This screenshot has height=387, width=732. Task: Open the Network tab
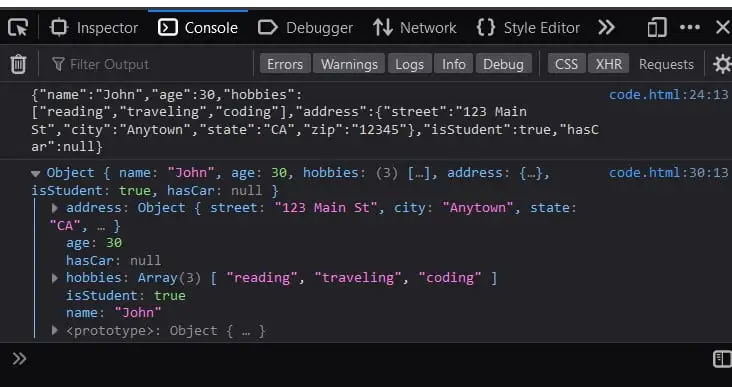click(x=415, y=28)
